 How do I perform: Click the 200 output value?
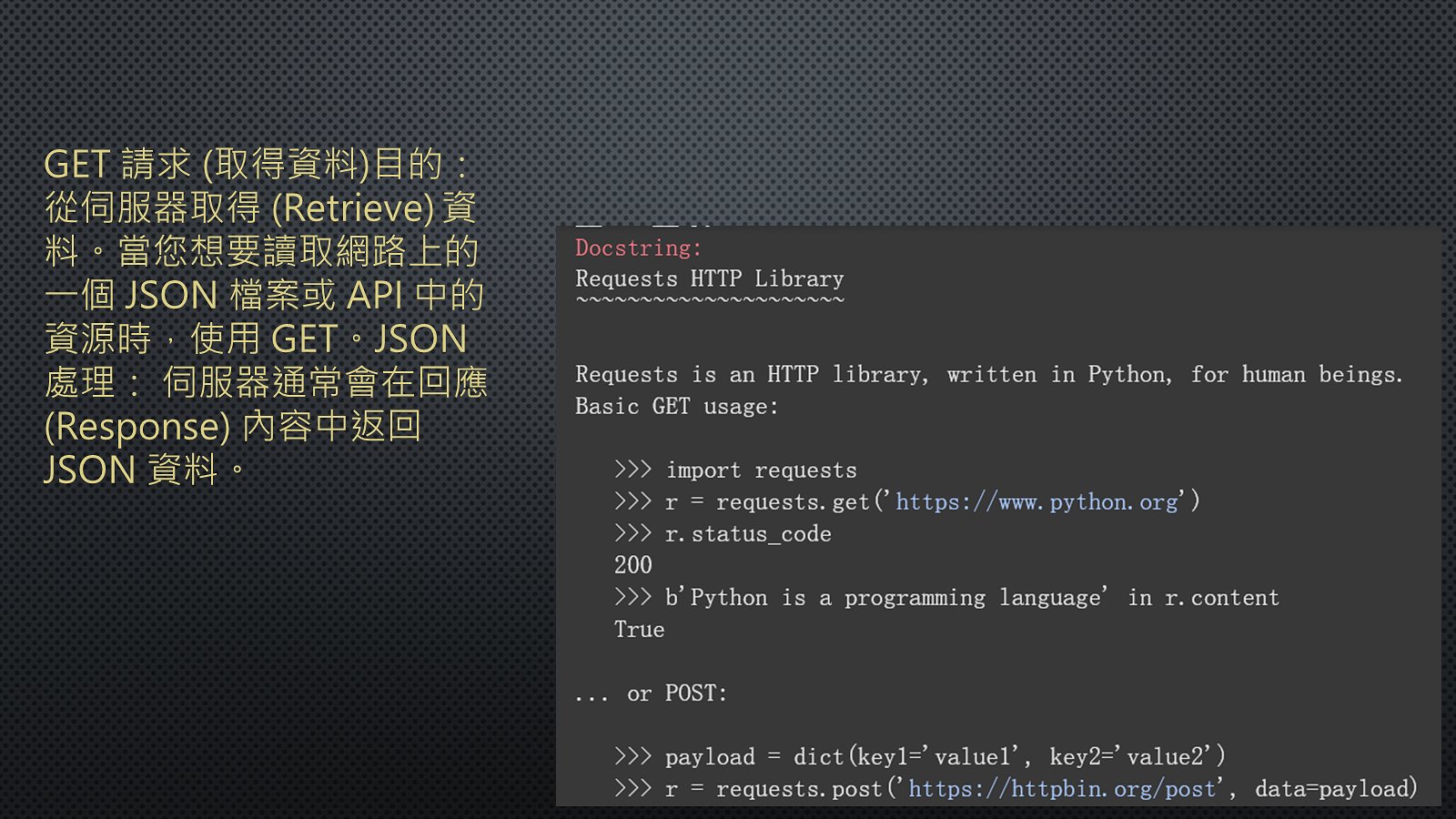pyautogui.click(x=632, y=566)
